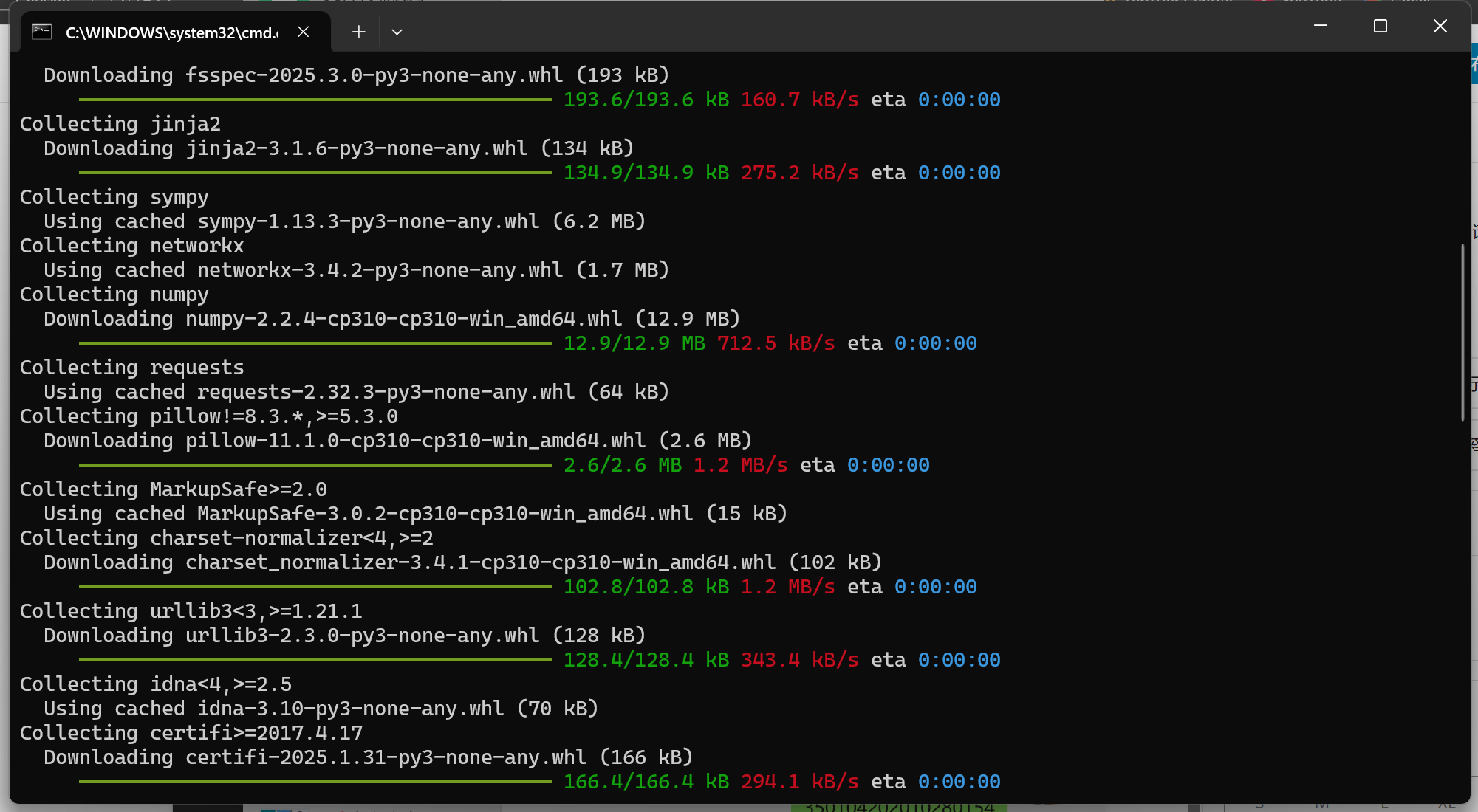The width and height of the screenshot is (1478, 812).
Task: Click 'Collecting urllib3<3,>=1.21.1' line
Action: point(191,611)
